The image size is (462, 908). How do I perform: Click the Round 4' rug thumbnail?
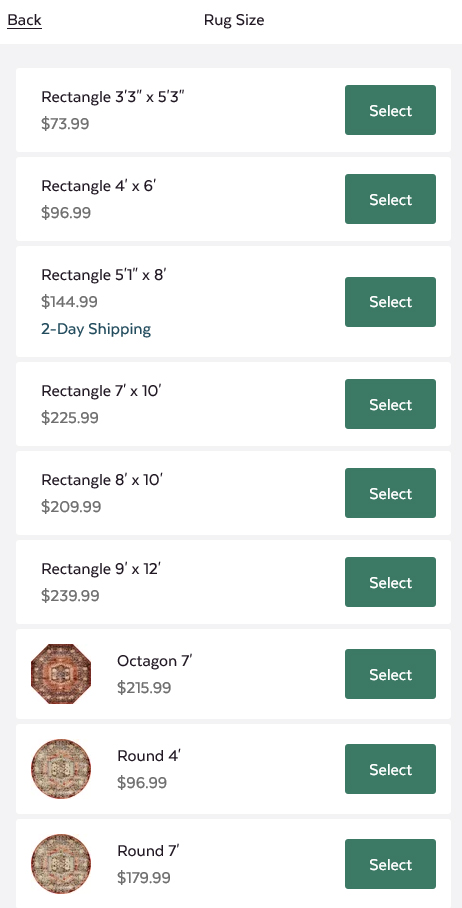click(x=61, y=769)
